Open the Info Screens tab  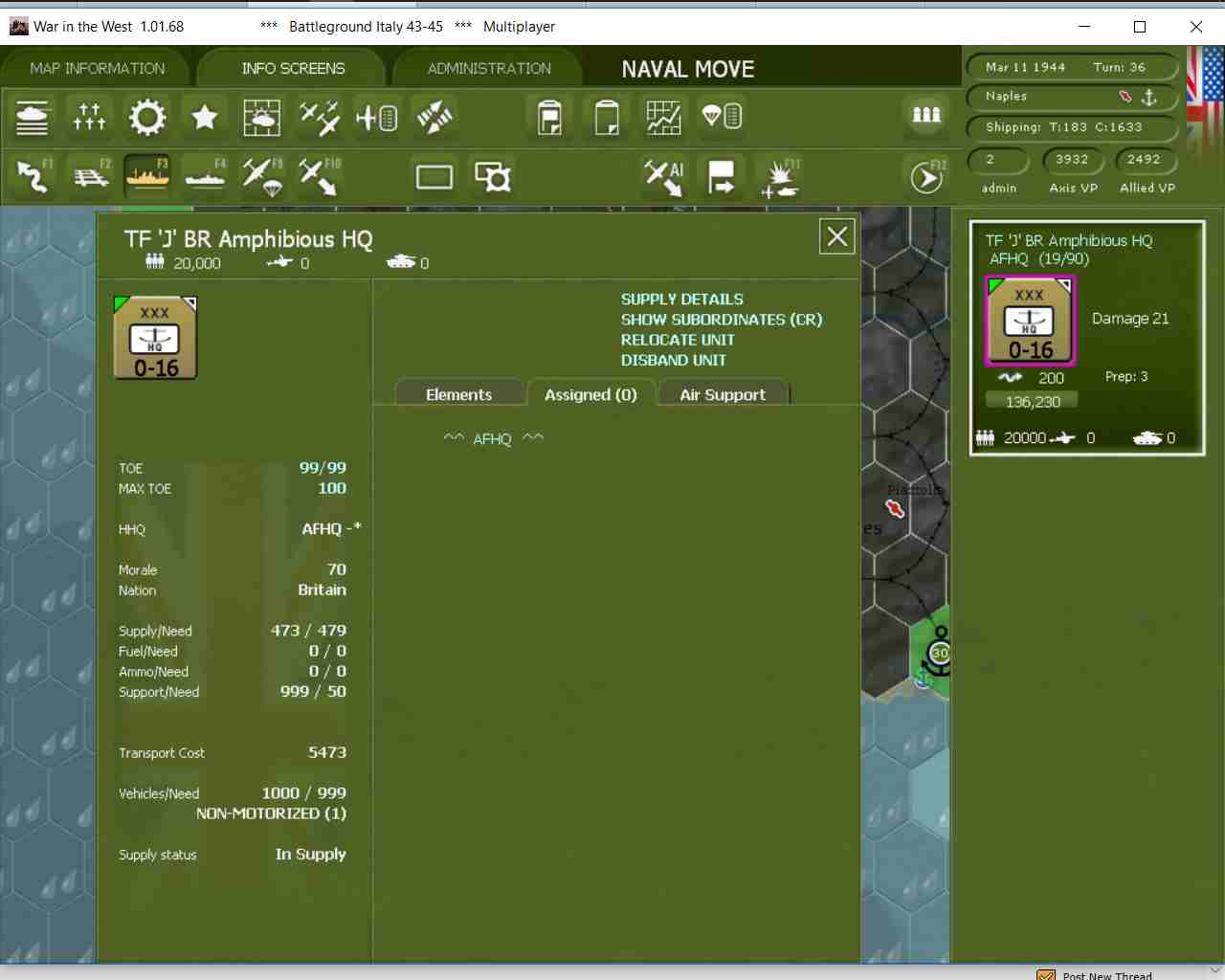(x=293, y=69)
